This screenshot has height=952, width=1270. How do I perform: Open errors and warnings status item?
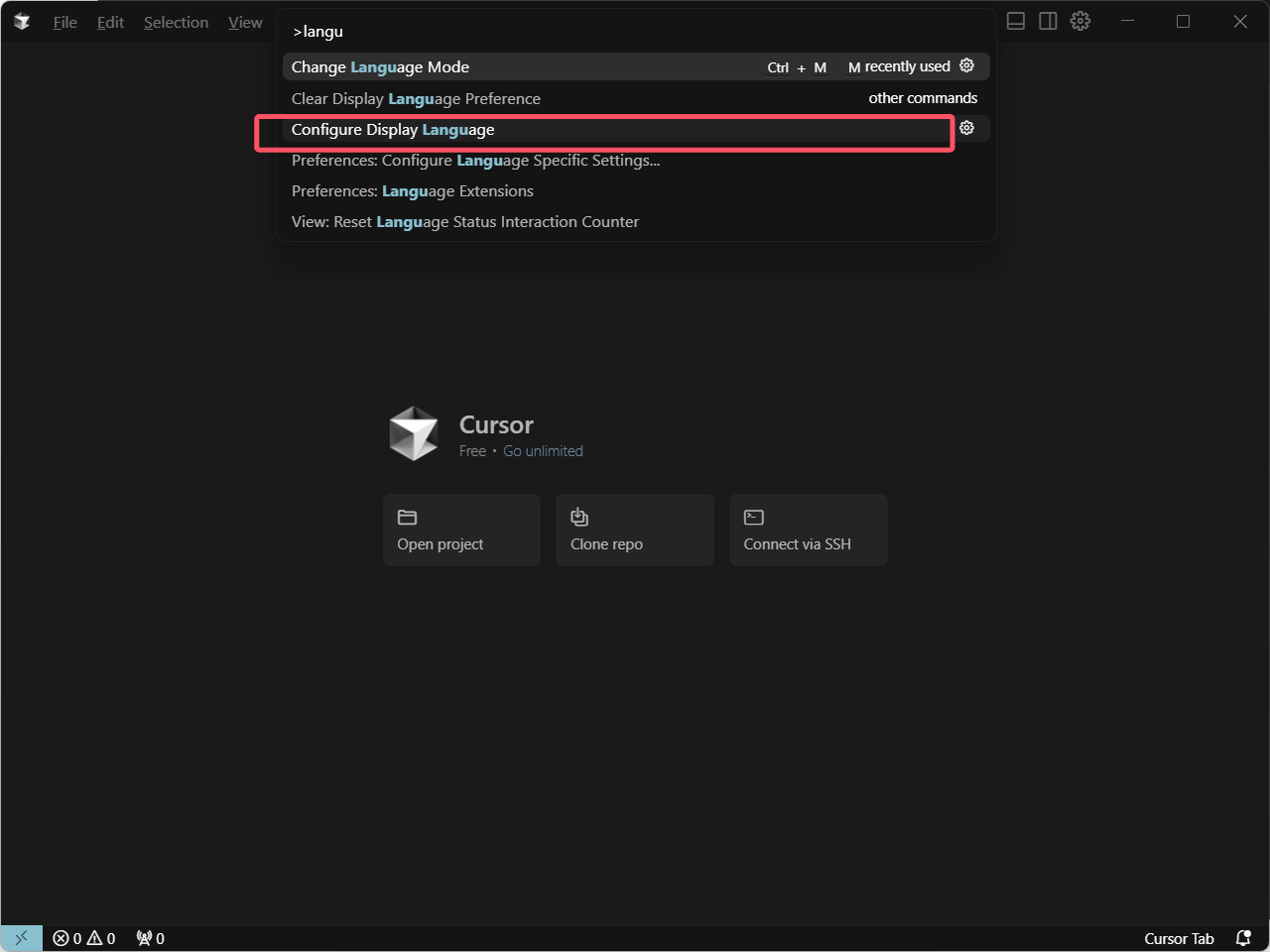(x=84, y=938)
